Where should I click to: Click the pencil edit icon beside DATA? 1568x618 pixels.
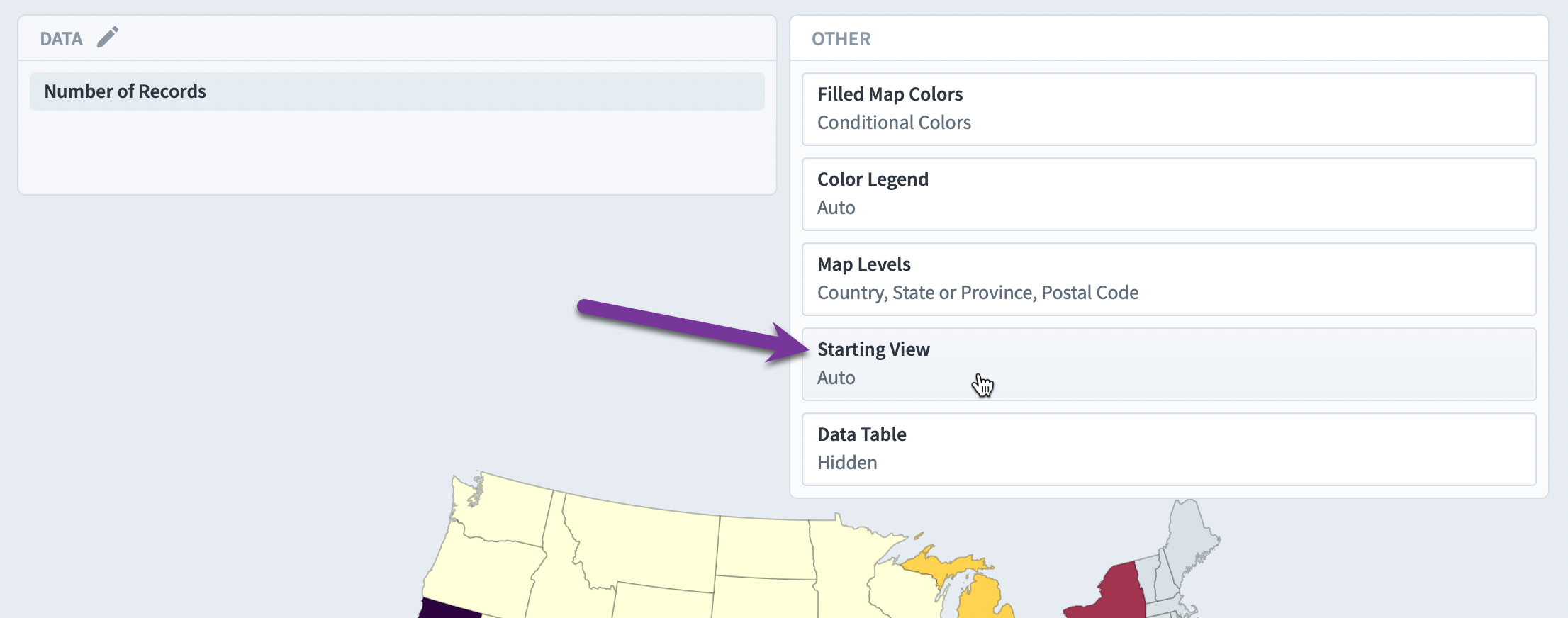pos(108,37)
